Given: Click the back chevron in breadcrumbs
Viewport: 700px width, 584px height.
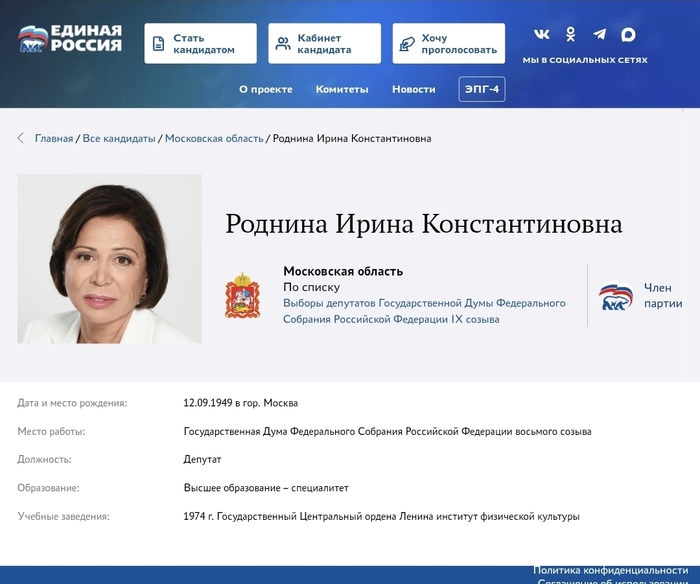Looking at the screenshot, I should pyautogui.click(x=21, y=138).
